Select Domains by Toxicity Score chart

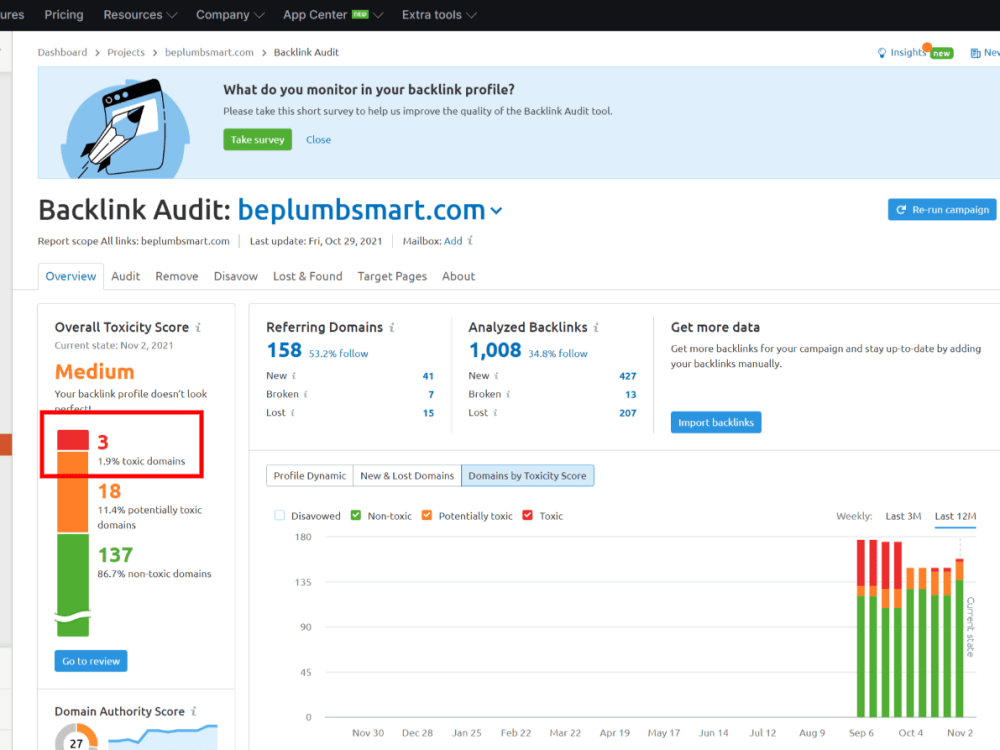(x=527, y=476)
